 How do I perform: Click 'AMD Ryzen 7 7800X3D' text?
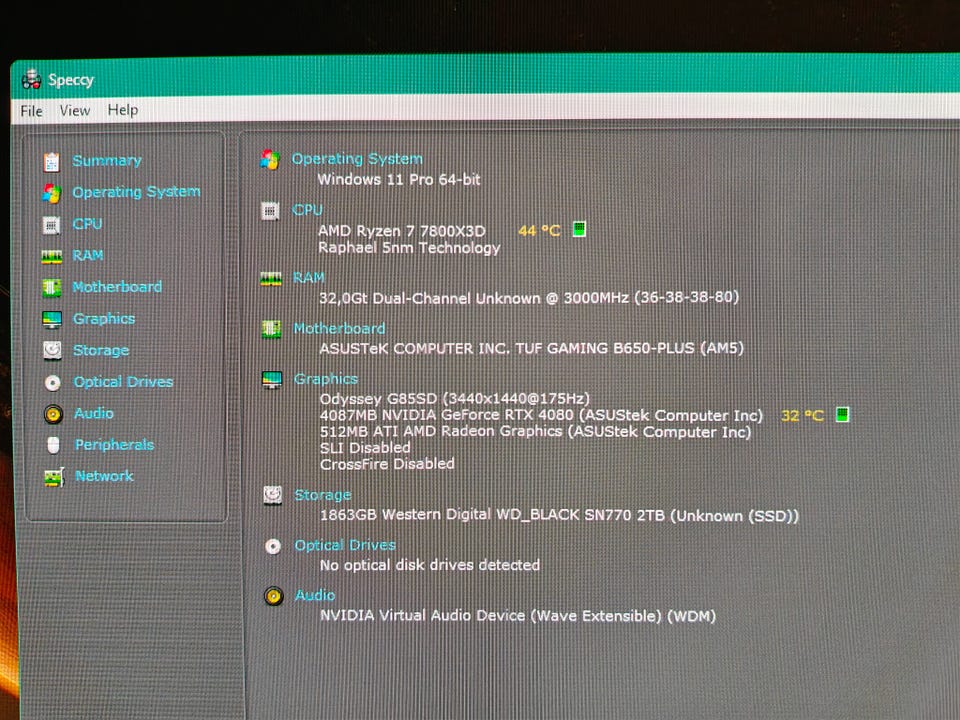coord(402,231)
